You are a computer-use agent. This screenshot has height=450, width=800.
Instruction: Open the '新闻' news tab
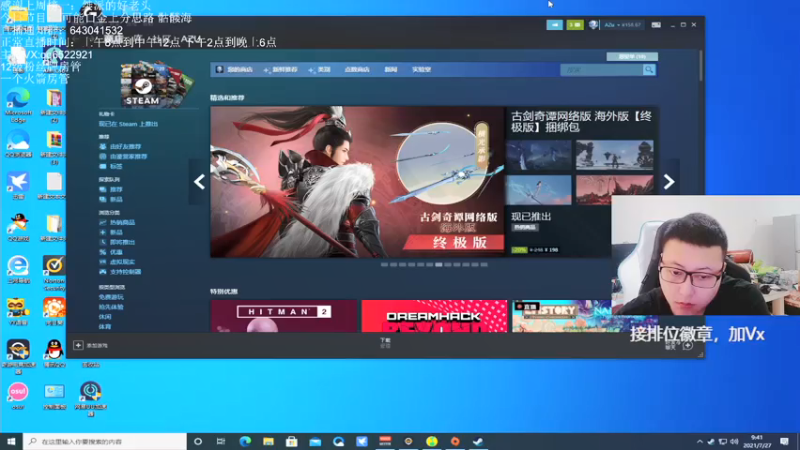[391, 69]
